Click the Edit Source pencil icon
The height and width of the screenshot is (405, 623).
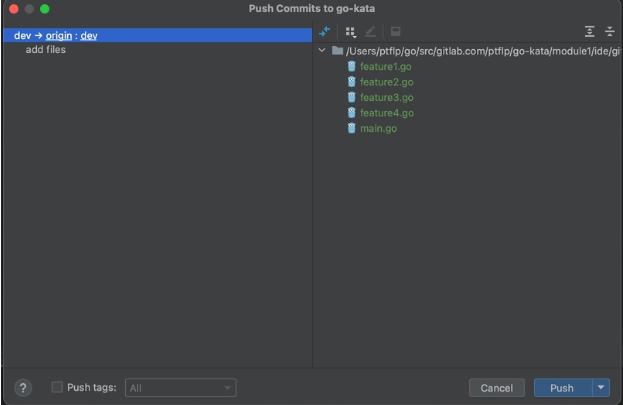point(370,32)
